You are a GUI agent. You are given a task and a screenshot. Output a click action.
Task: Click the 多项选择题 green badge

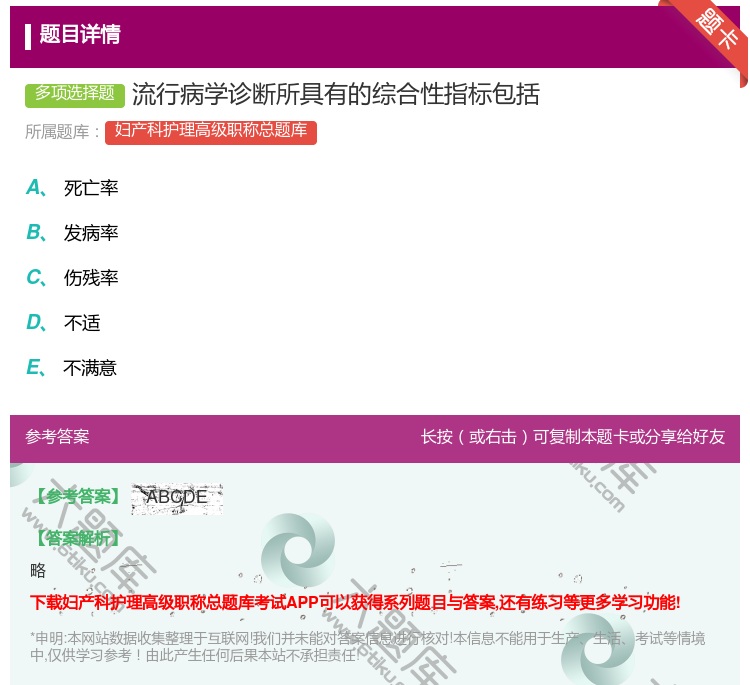75,94
